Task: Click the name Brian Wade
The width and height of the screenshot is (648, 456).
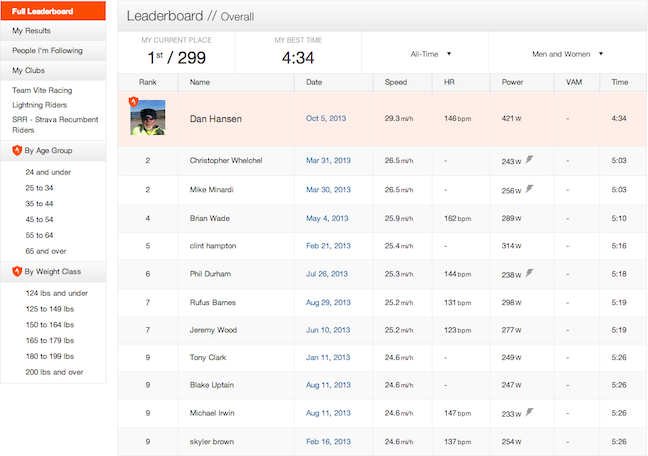Action: (x=210, y=218)
